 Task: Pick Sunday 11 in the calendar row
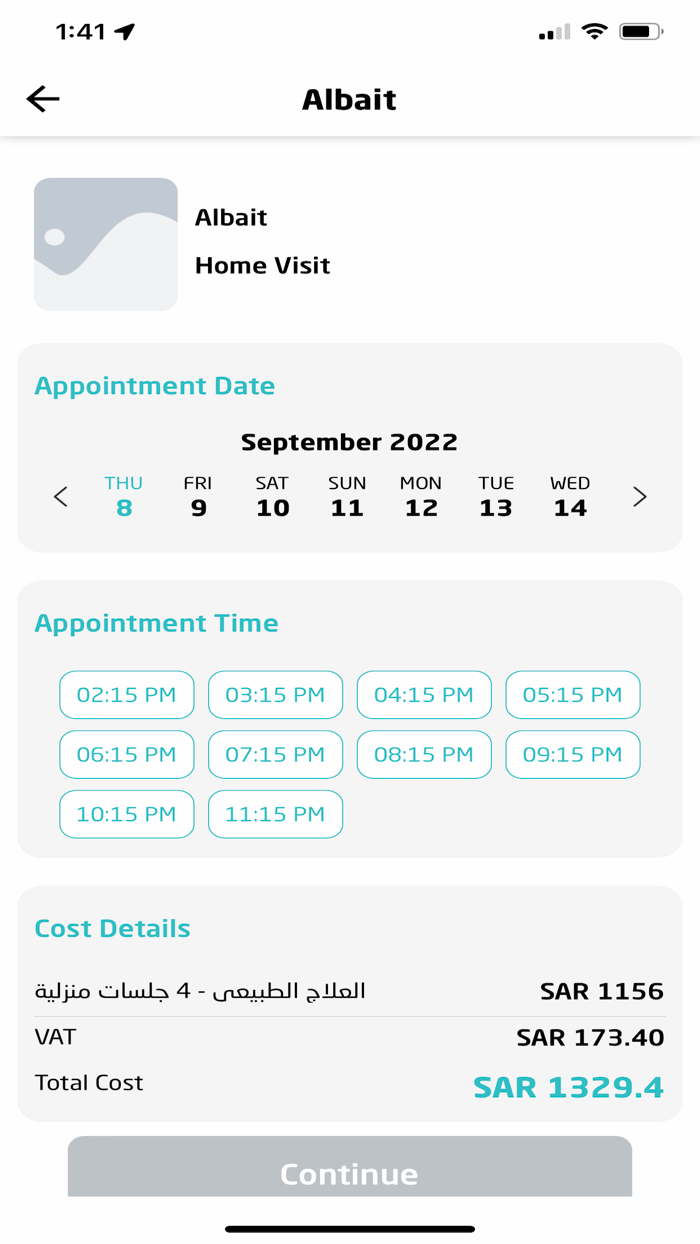click(347, 497)
